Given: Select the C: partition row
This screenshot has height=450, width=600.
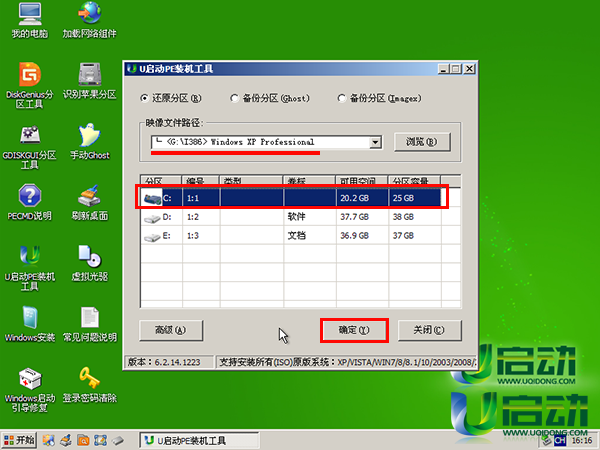Looking at the screenshot, I should (x=291, y=198).
